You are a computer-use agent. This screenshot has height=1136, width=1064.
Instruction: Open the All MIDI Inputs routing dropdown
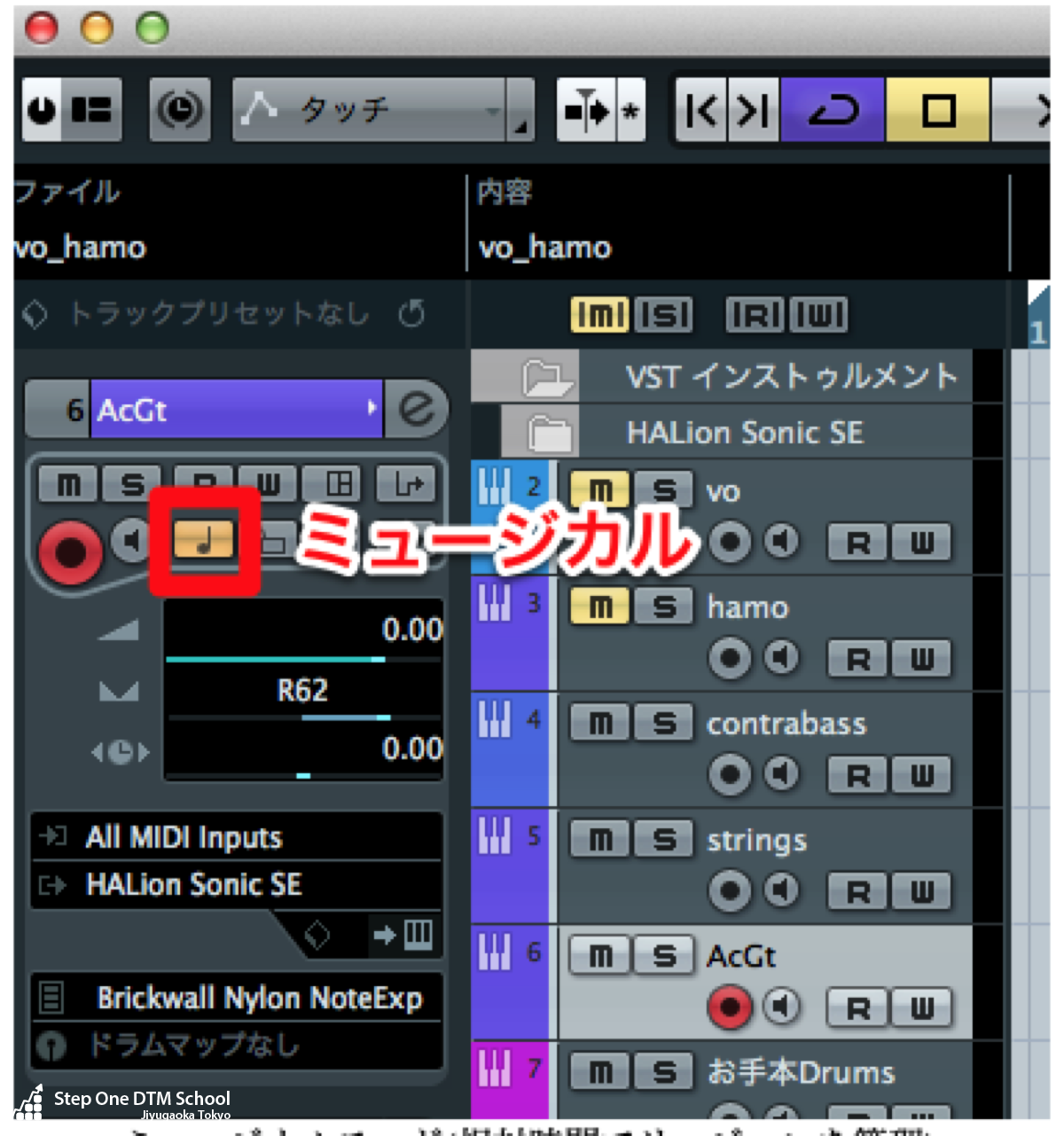coord(237,837)
